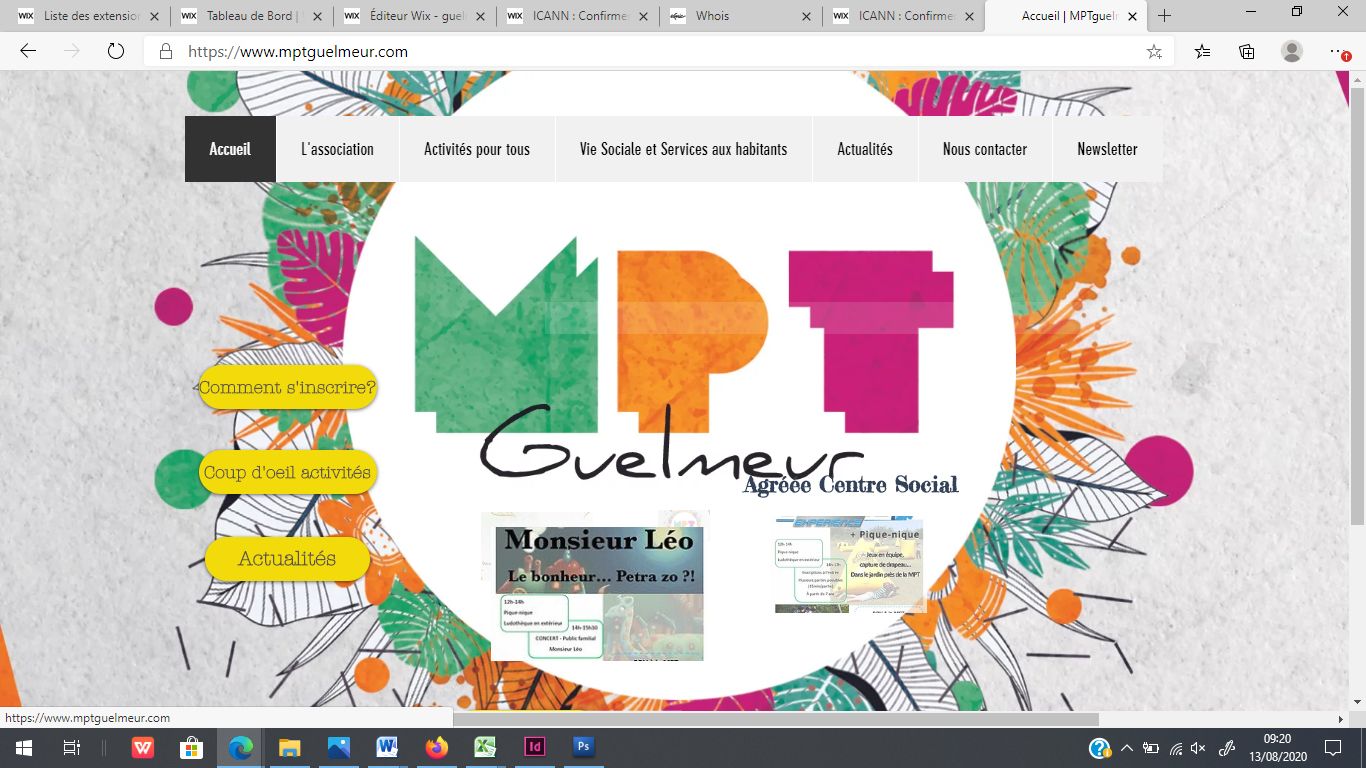Open File Explorer from the taskbar
Viewport: 1366px width, 768px height.
pos(290,748)
